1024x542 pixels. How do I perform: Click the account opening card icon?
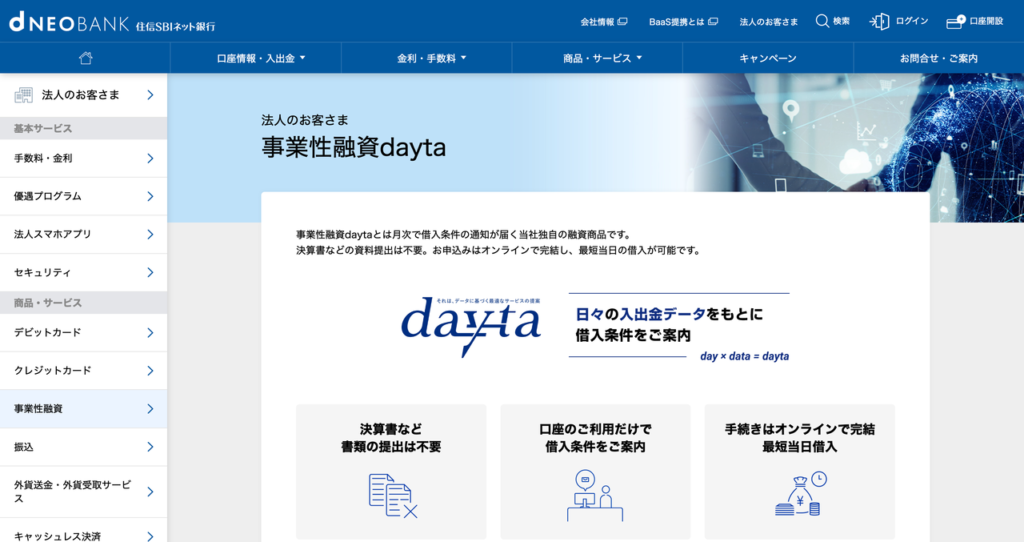pos(955,22)
